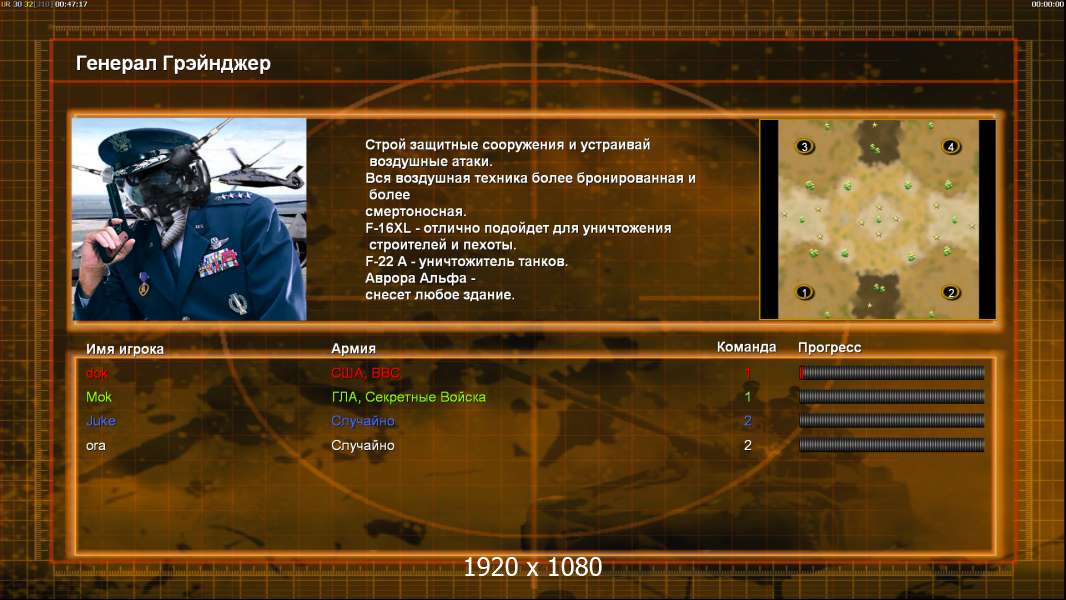Click ora's loading progress bar

click(x=892, y=445)
